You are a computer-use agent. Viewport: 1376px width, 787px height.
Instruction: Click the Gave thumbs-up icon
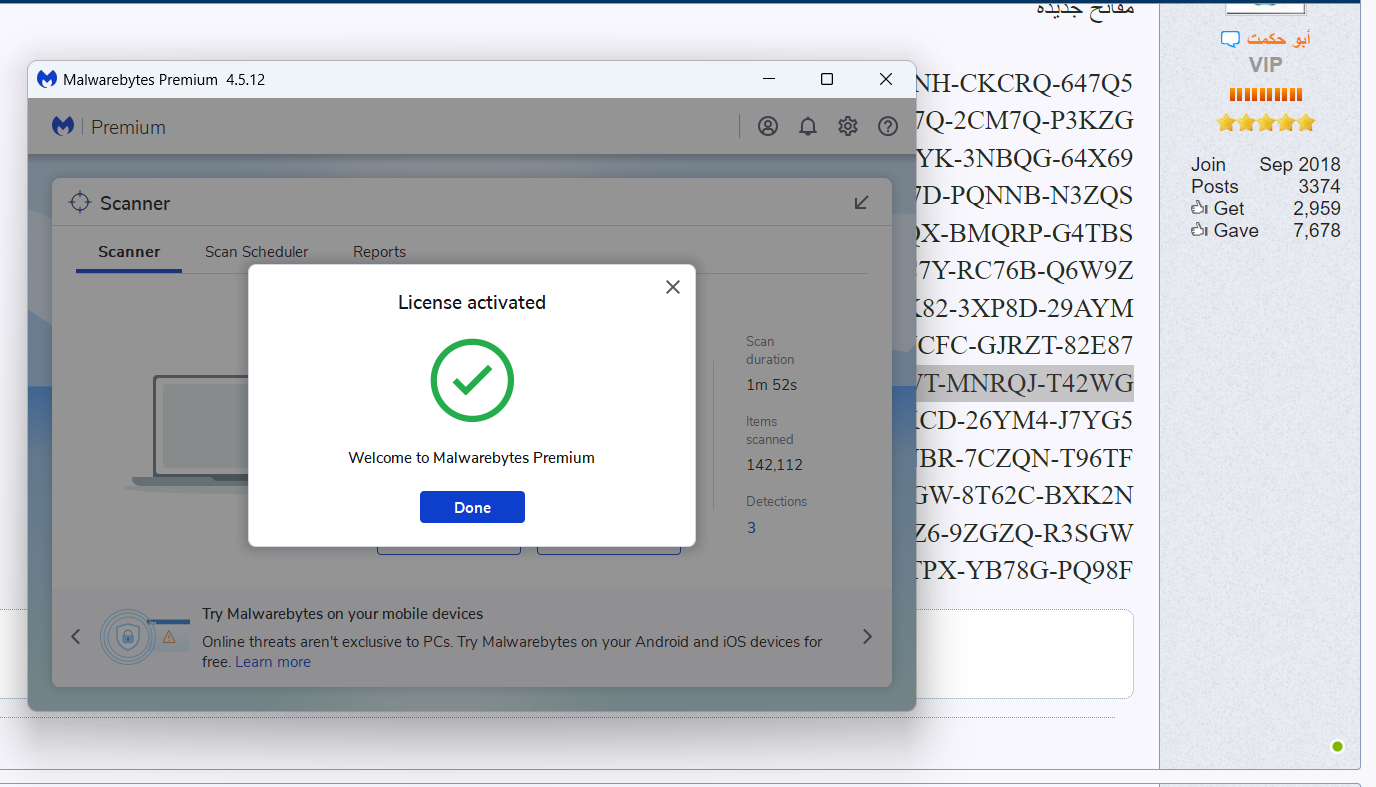tap(1200, 230)
